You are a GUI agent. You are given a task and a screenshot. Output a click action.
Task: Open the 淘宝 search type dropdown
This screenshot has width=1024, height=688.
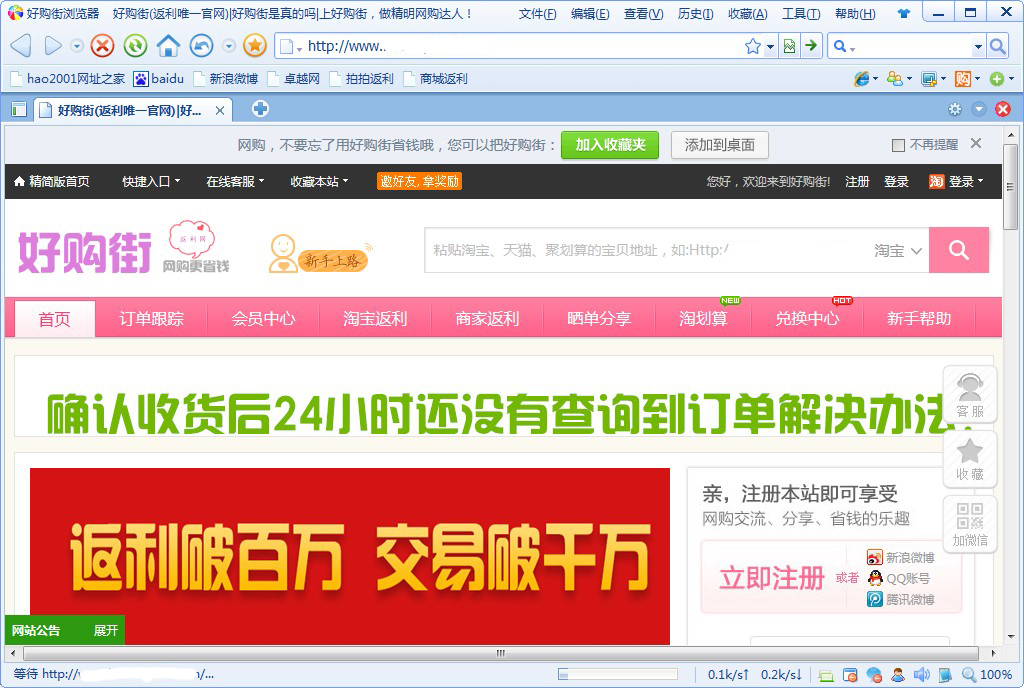click(898, 251)
